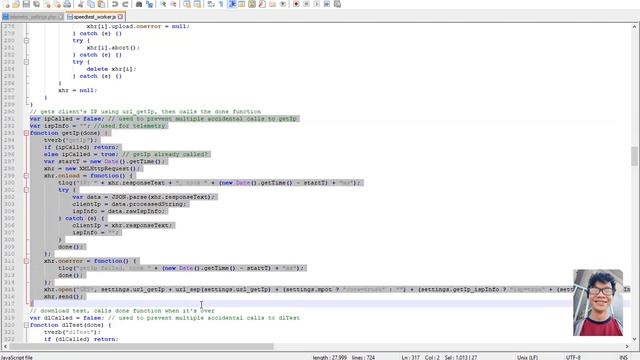Save the recorded macro icon
640x360 pixels.
(x=337, y=4)
